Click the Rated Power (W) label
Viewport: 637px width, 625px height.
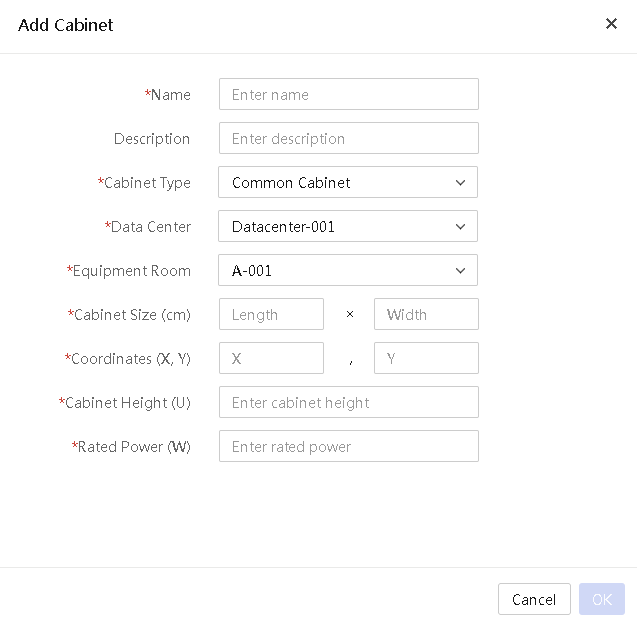(x=131, y=447)
